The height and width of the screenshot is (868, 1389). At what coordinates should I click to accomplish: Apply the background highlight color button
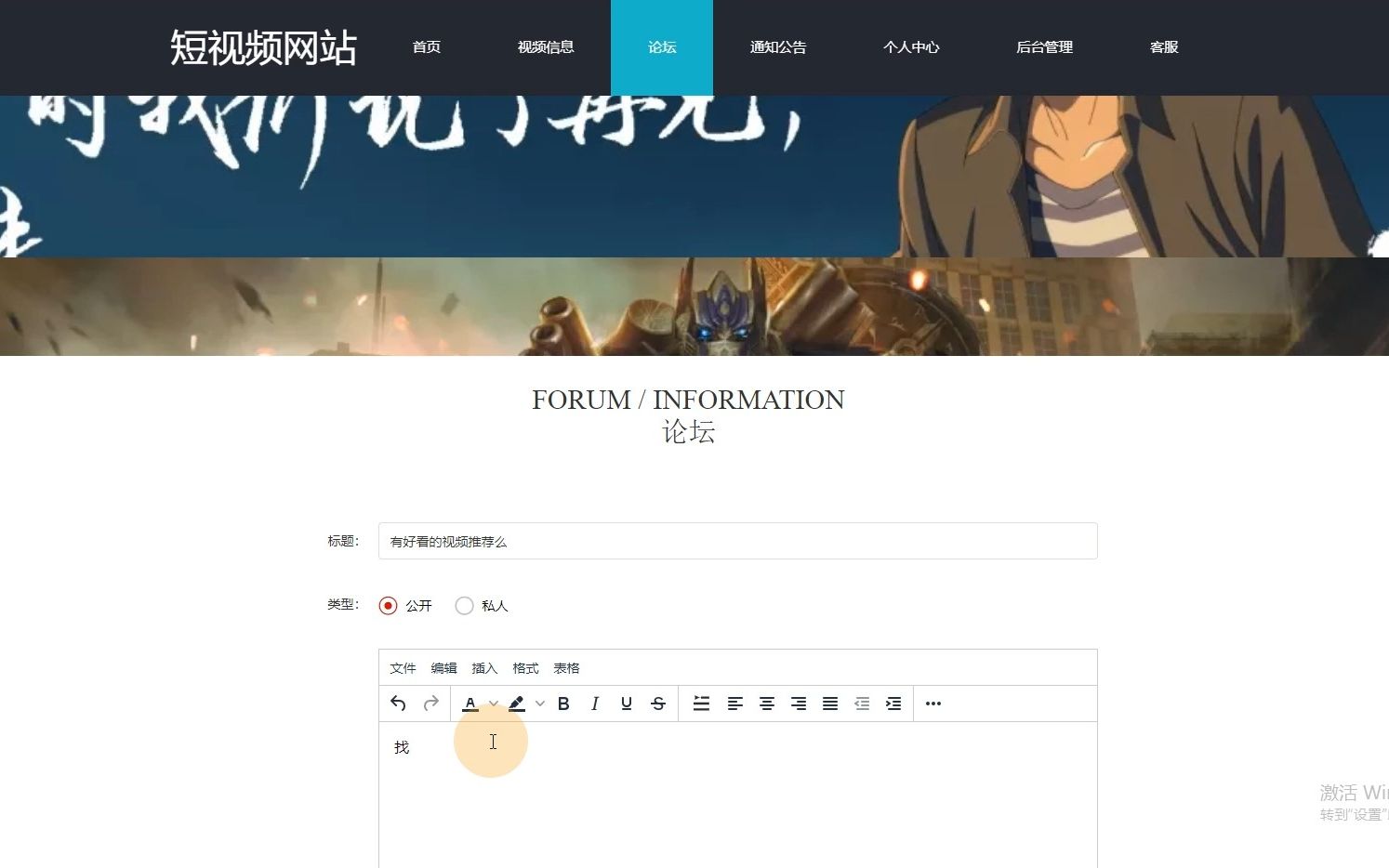point(517,704)
